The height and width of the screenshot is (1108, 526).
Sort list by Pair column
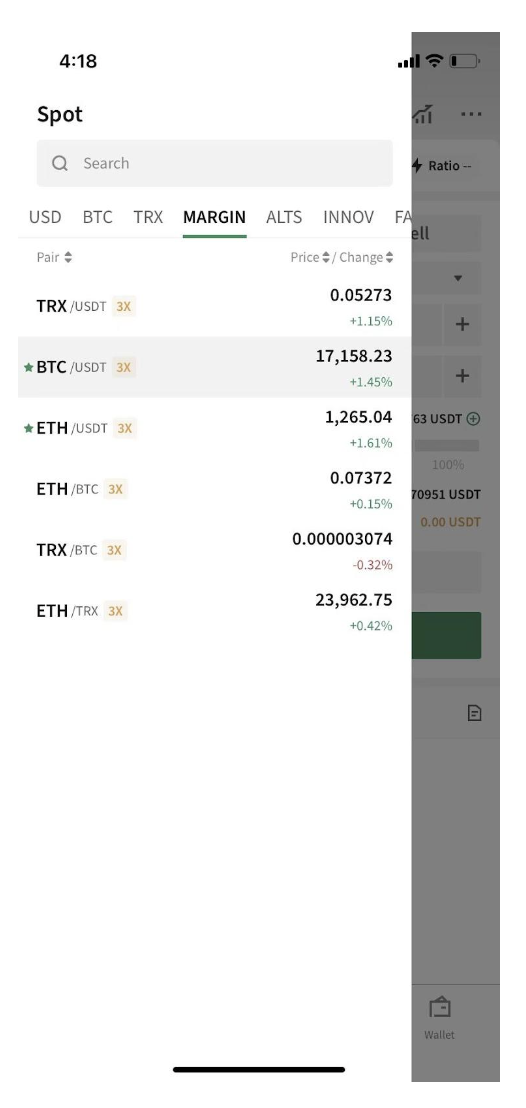pos(54,257)
